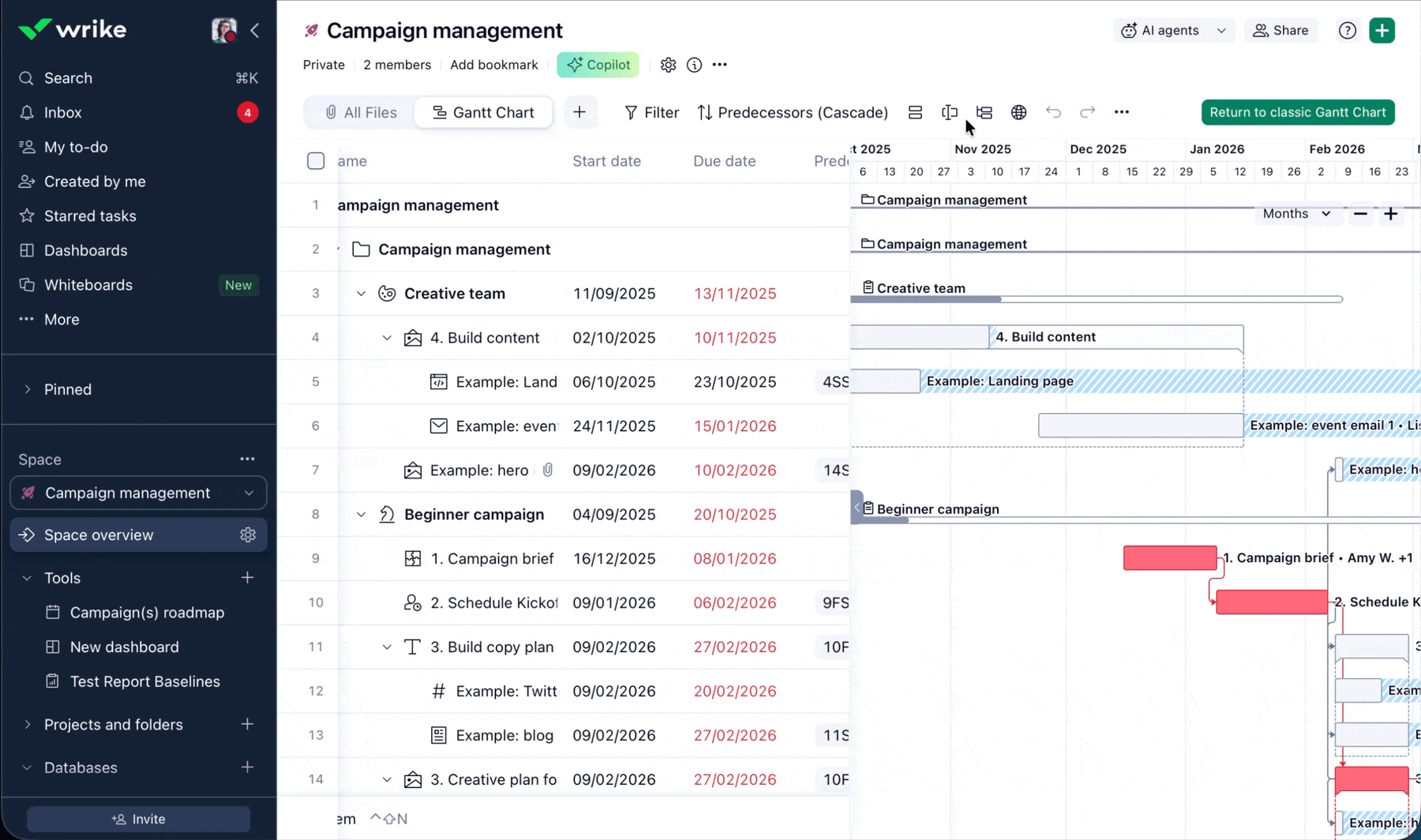Open Test Report Baselines
Viewport: 1421px width, 840px height.
tap(145, 682)
